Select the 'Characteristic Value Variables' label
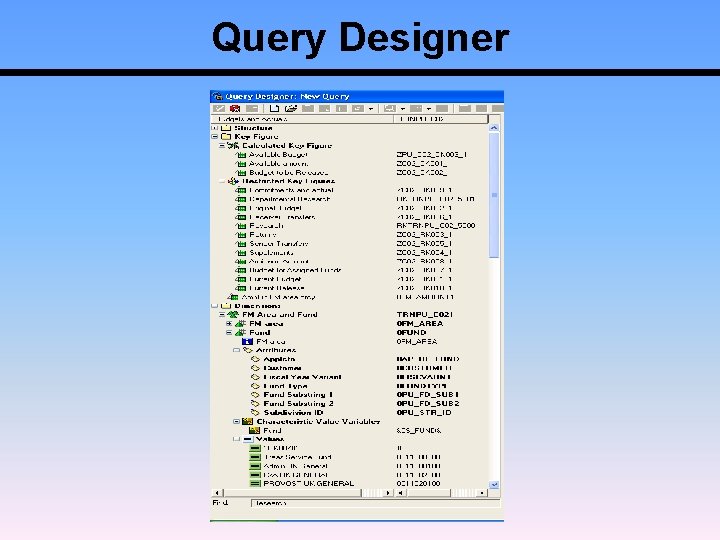The image size is (720, 540). [x=318, y=422]
